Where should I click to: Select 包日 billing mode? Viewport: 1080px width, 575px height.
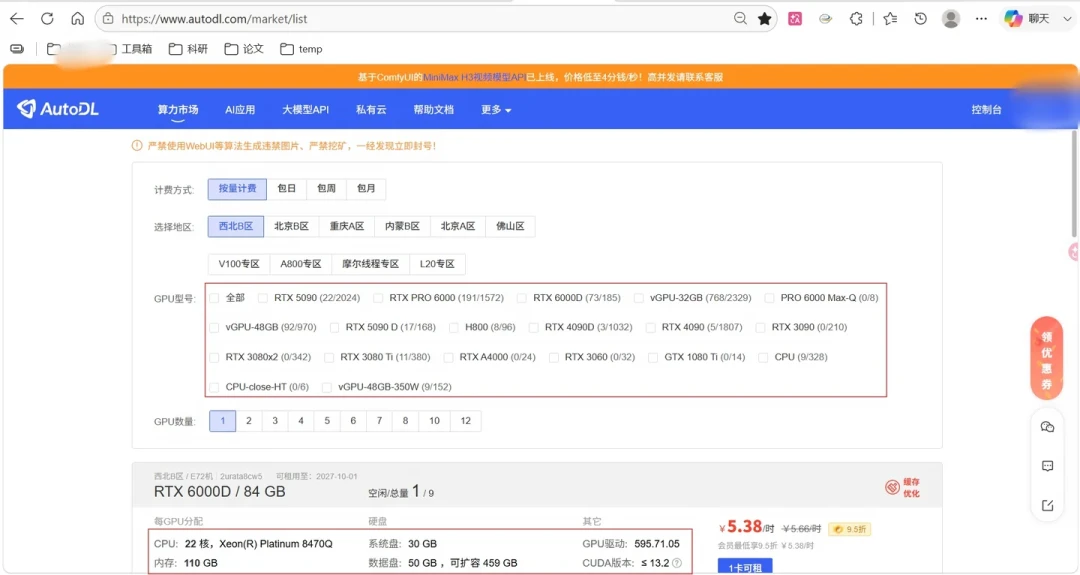click(287, 189)
